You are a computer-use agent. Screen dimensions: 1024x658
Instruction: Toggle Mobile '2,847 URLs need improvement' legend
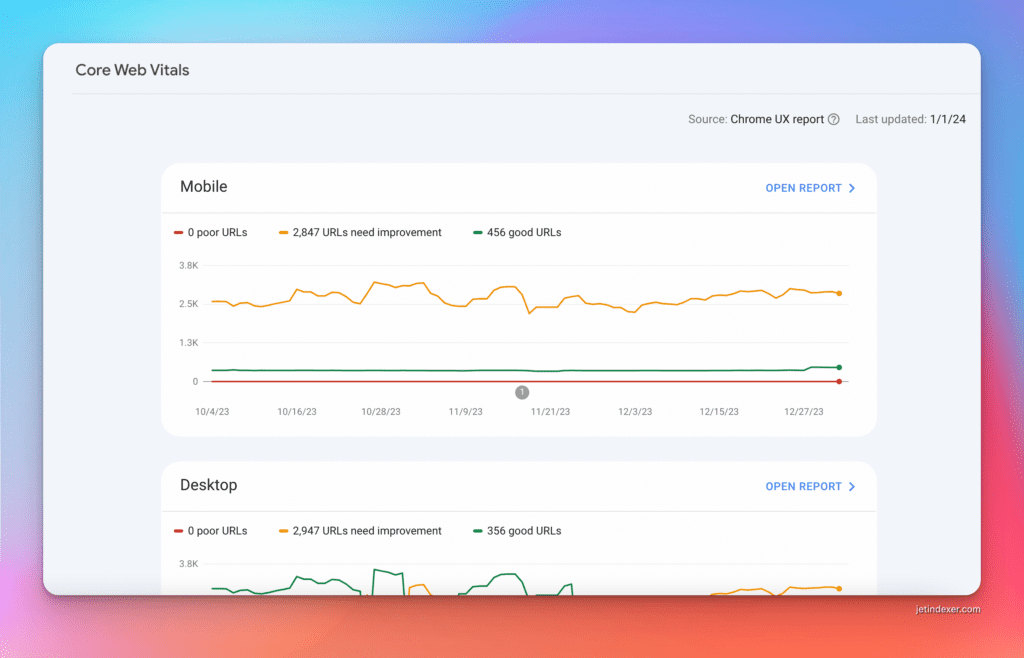[x=360, y=233]
